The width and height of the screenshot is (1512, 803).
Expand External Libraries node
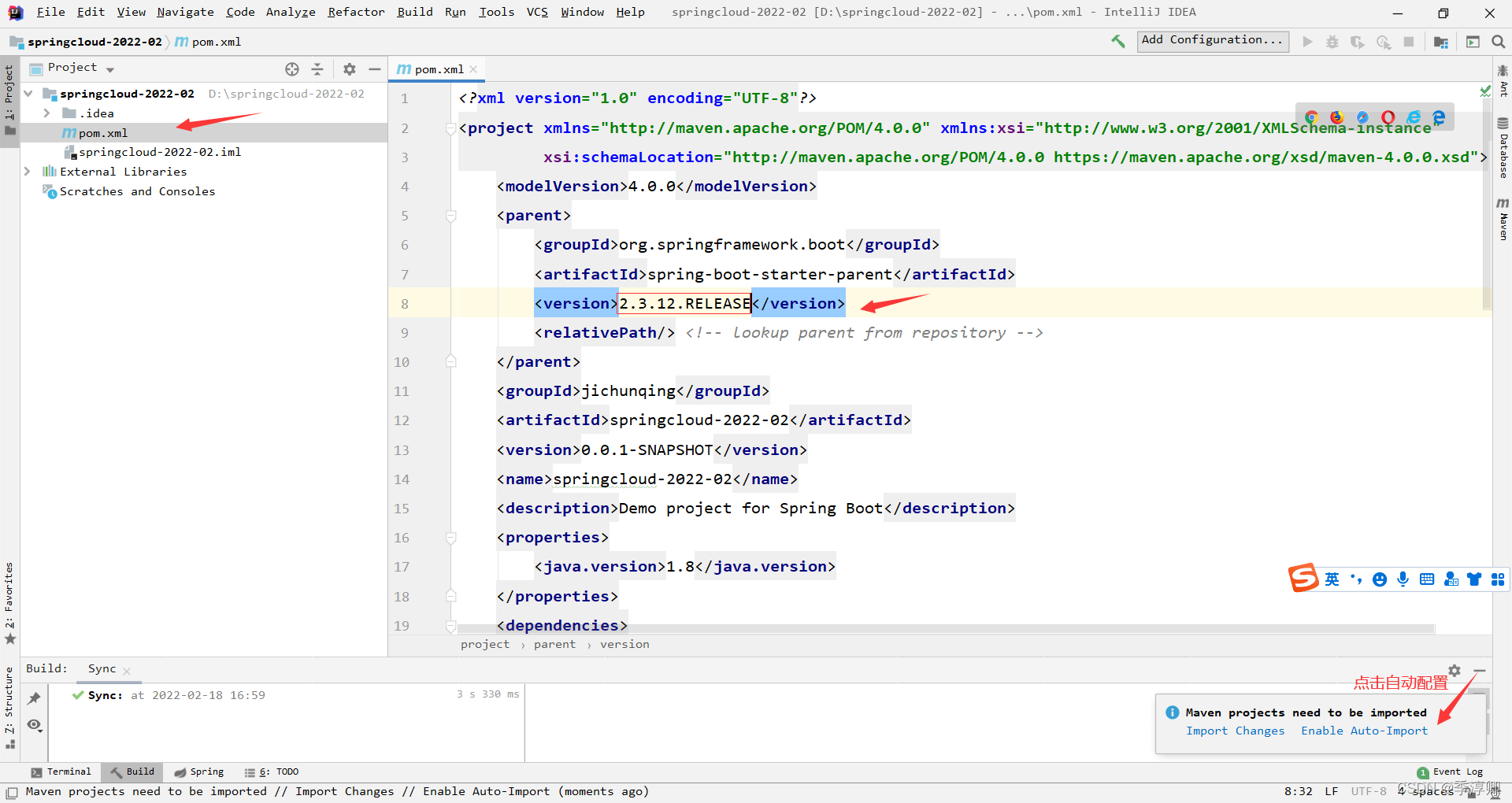(28, 172)
